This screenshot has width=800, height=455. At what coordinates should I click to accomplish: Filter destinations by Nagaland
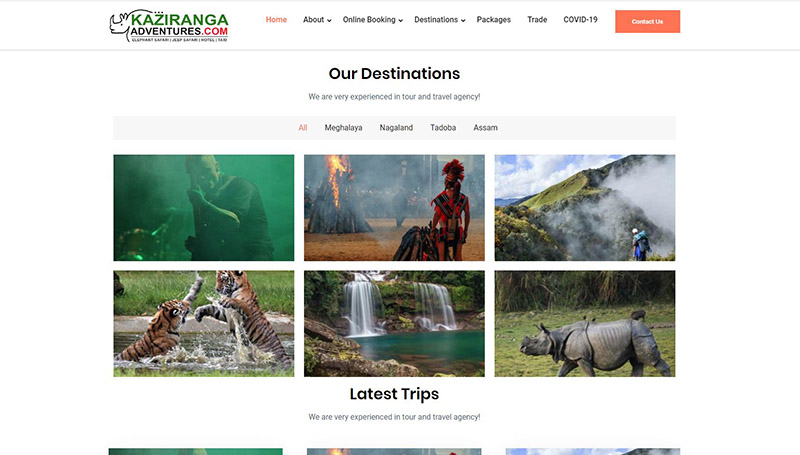(396, 128)
